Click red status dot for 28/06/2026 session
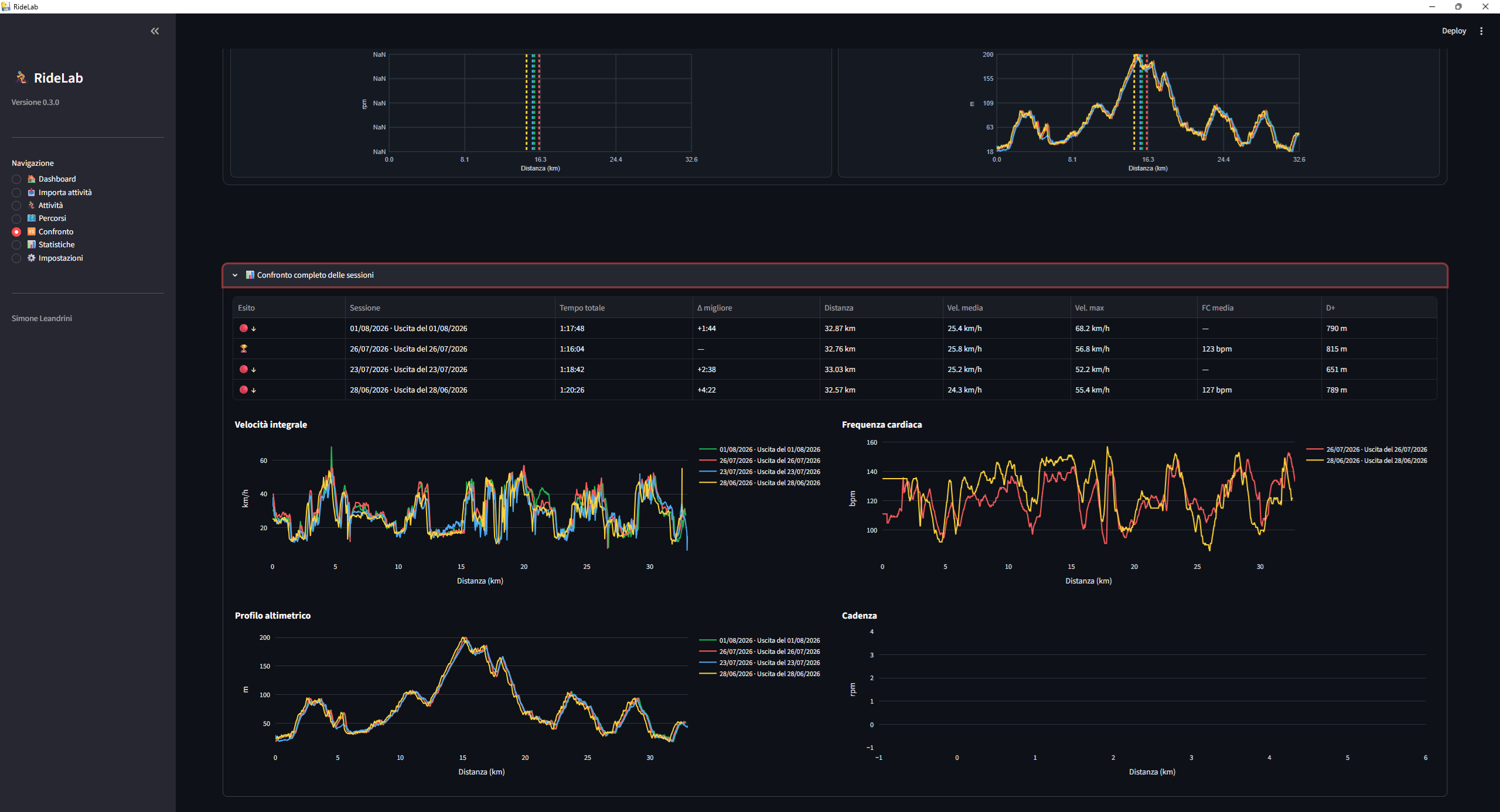This screenshot has width=1500, height=812. click(244, 390)
